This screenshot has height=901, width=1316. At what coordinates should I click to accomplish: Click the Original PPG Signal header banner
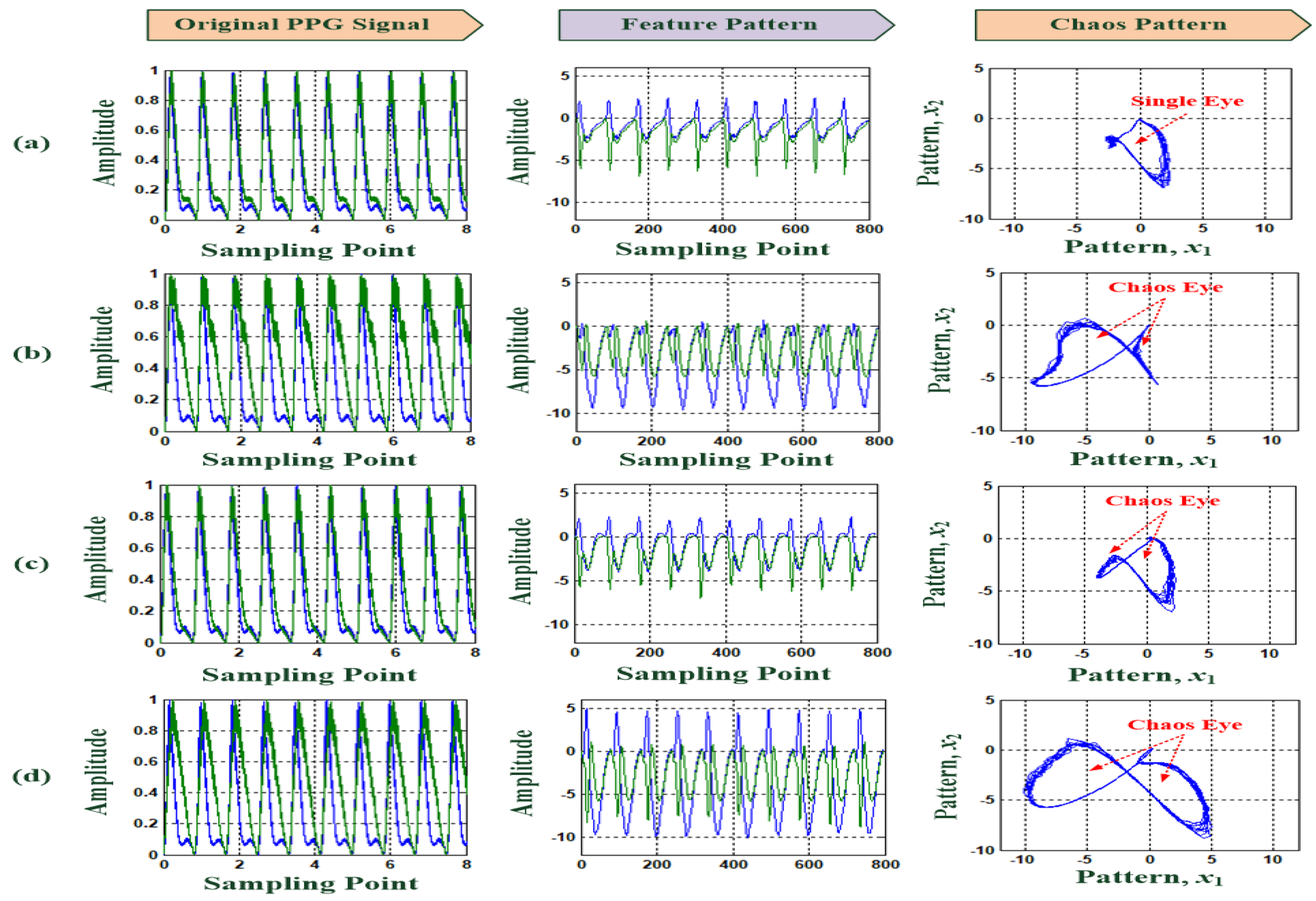(314, 25)
